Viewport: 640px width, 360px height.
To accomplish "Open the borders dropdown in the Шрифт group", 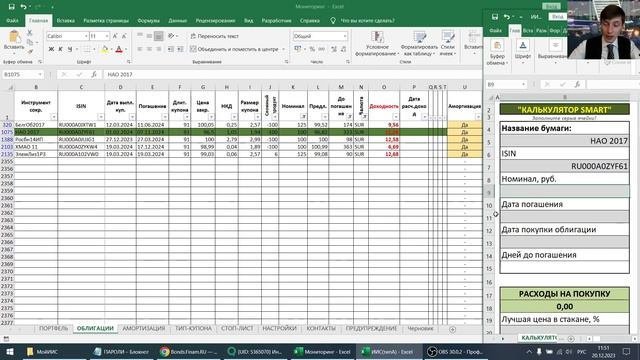I will [x=94, y=49].
